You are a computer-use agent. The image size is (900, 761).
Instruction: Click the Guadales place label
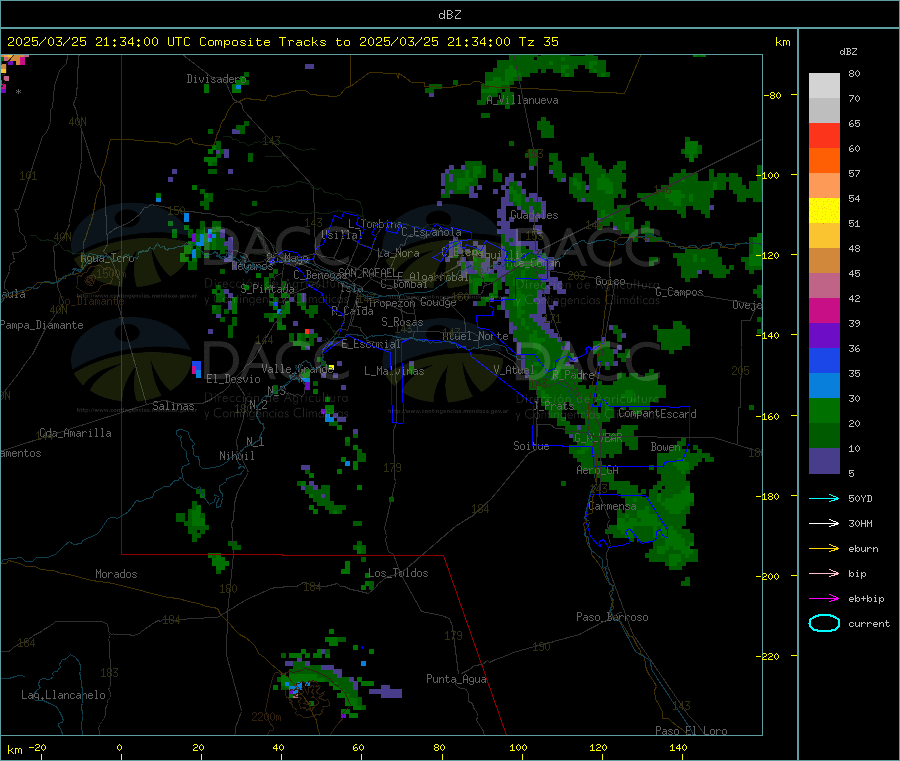tap(534, 215)
